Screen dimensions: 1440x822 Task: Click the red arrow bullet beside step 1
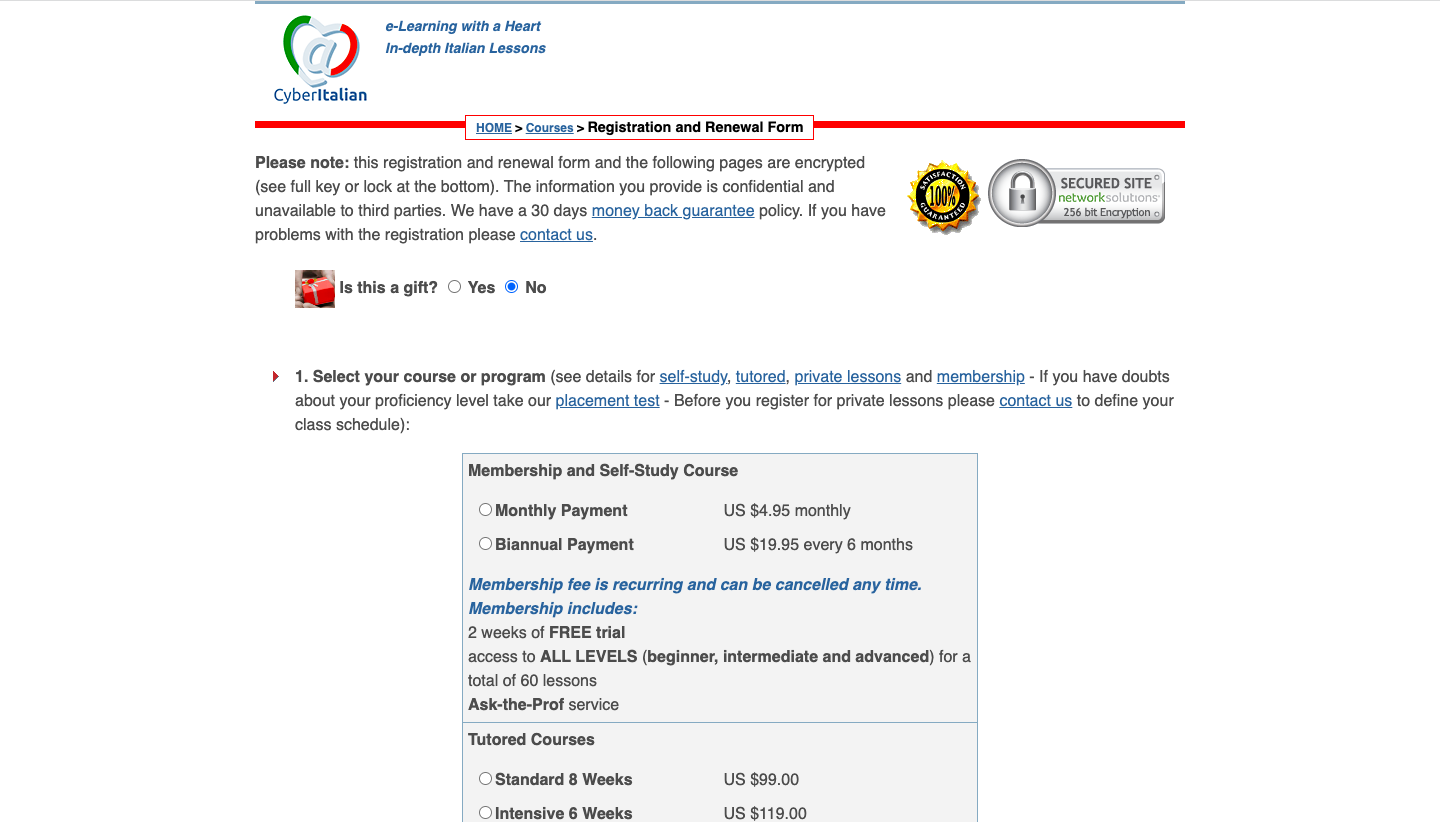click(x=276, y=377)
